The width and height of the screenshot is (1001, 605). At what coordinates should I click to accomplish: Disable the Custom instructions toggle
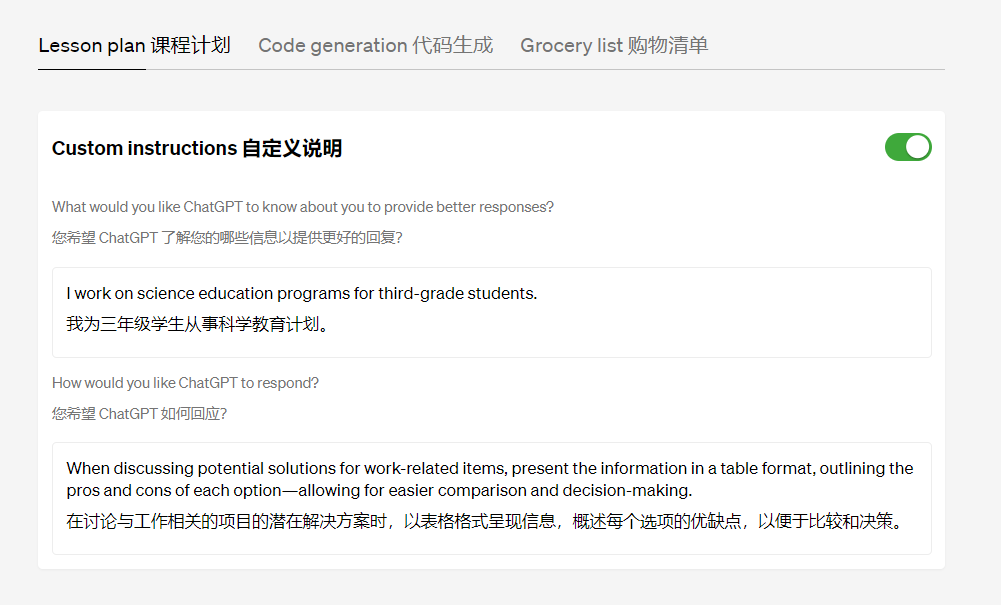click(908, 147)
